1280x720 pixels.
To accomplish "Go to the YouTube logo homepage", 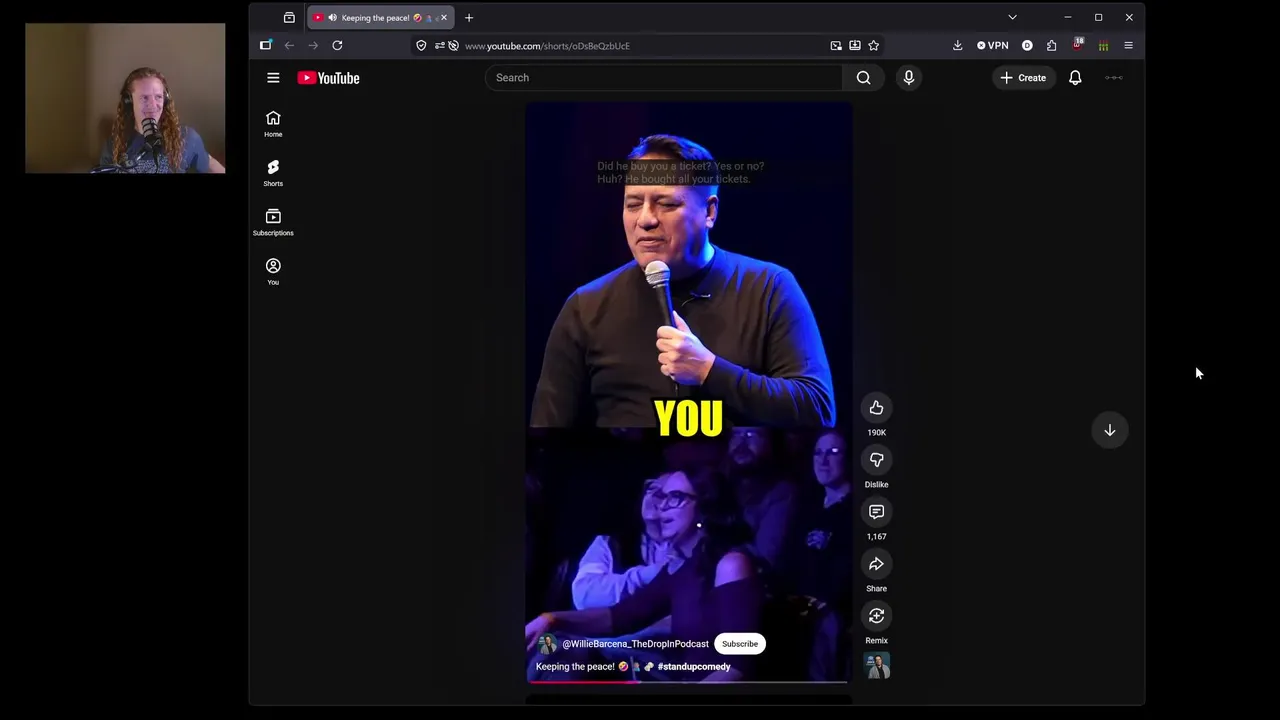I will pyautogui.click(x=328, y=78).
